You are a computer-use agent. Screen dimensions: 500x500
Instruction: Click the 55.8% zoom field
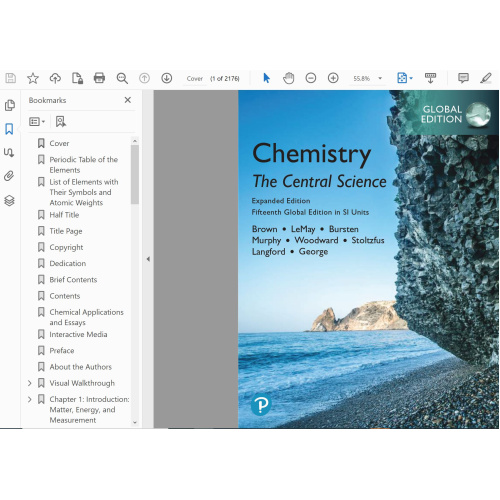pos(362,79)
